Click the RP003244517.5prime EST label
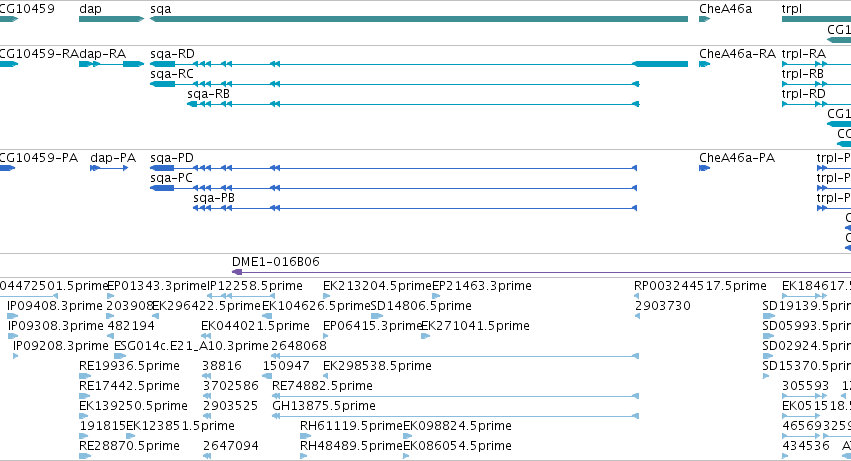Image resolution: width=851 pixels, height=461 pixels. (x=700, y=286)
